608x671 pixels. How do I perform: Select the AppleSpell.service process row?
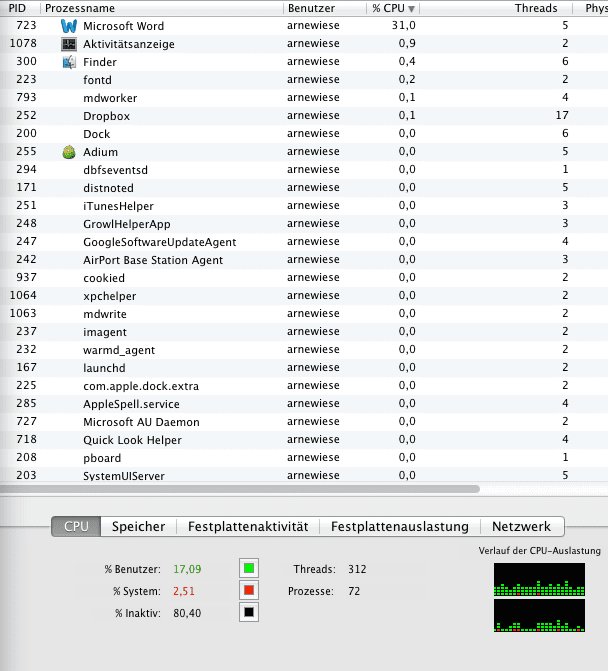coord(304,404)
